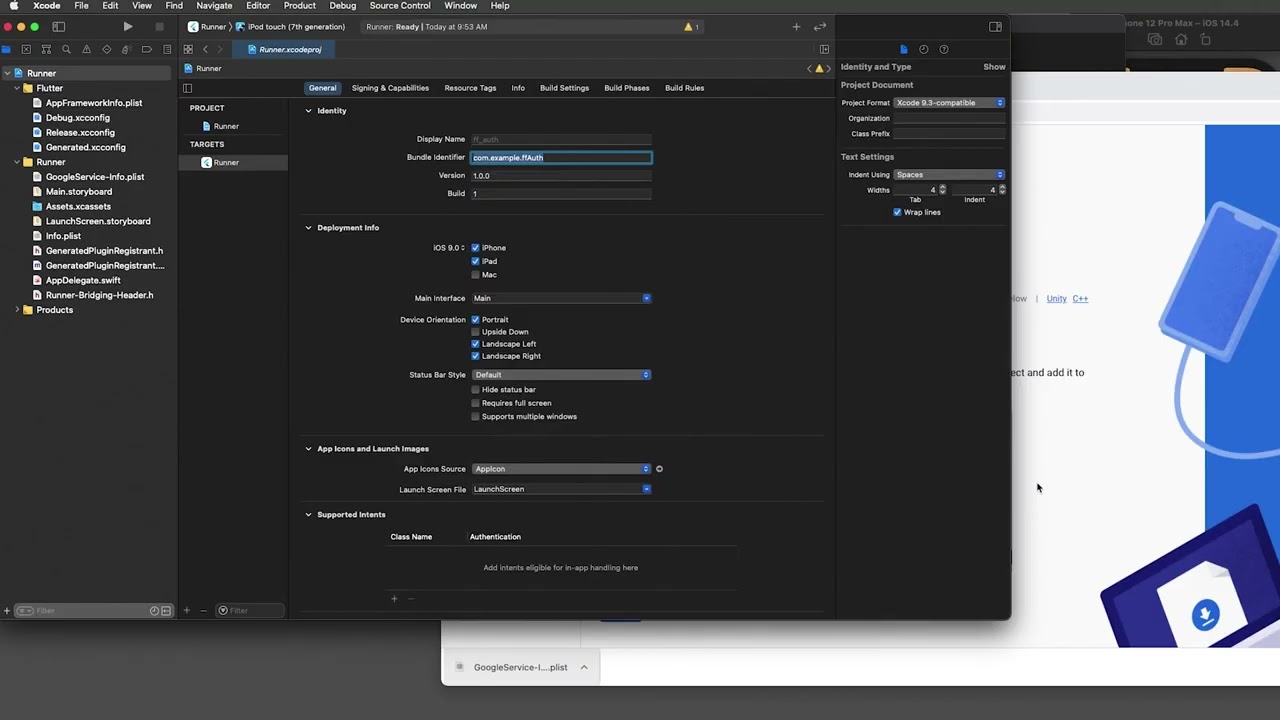The width and height of the screenshot is (1280, 720).
Task: Switch to Build Phases tab
Action: 627,88
